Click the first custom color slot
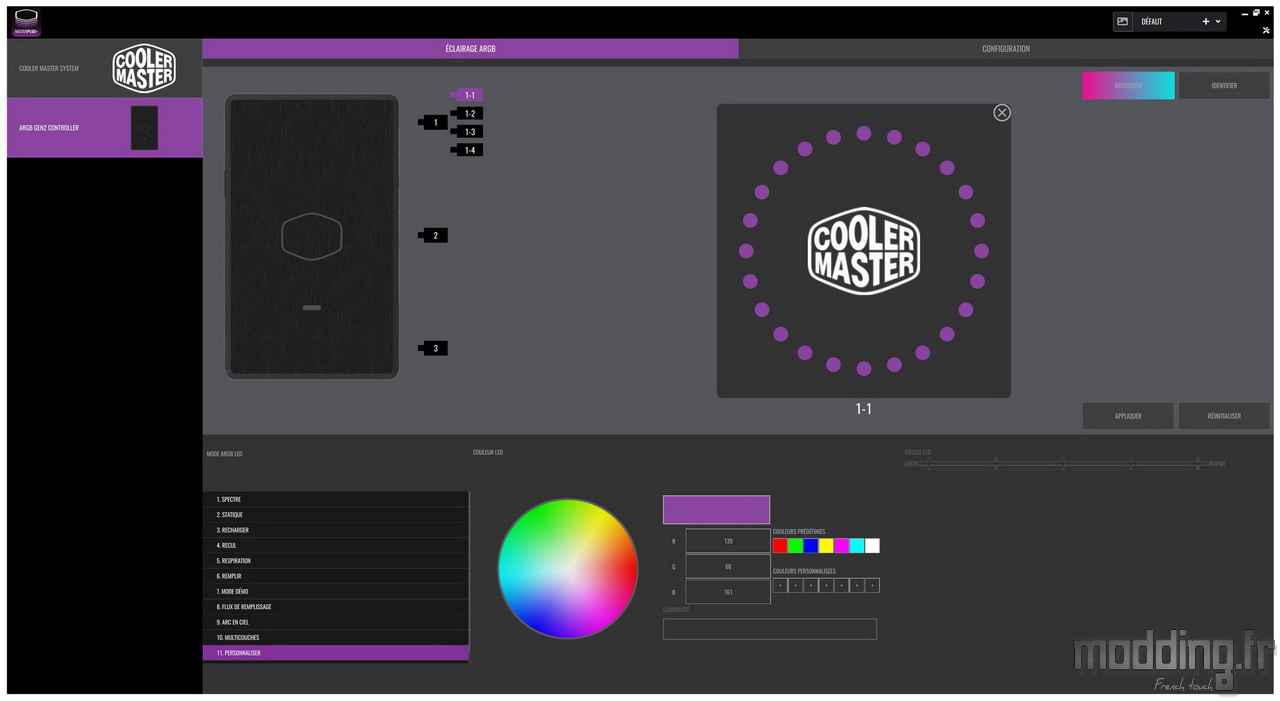Screen dimensions: 1280x701 coord(780,586)
